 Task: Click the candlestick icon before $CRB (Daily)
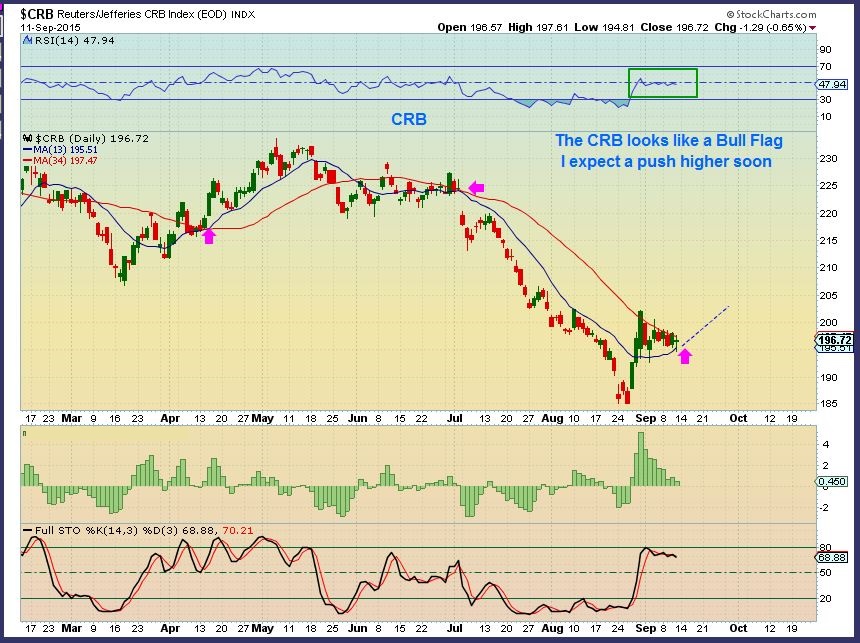click(27, 138)
